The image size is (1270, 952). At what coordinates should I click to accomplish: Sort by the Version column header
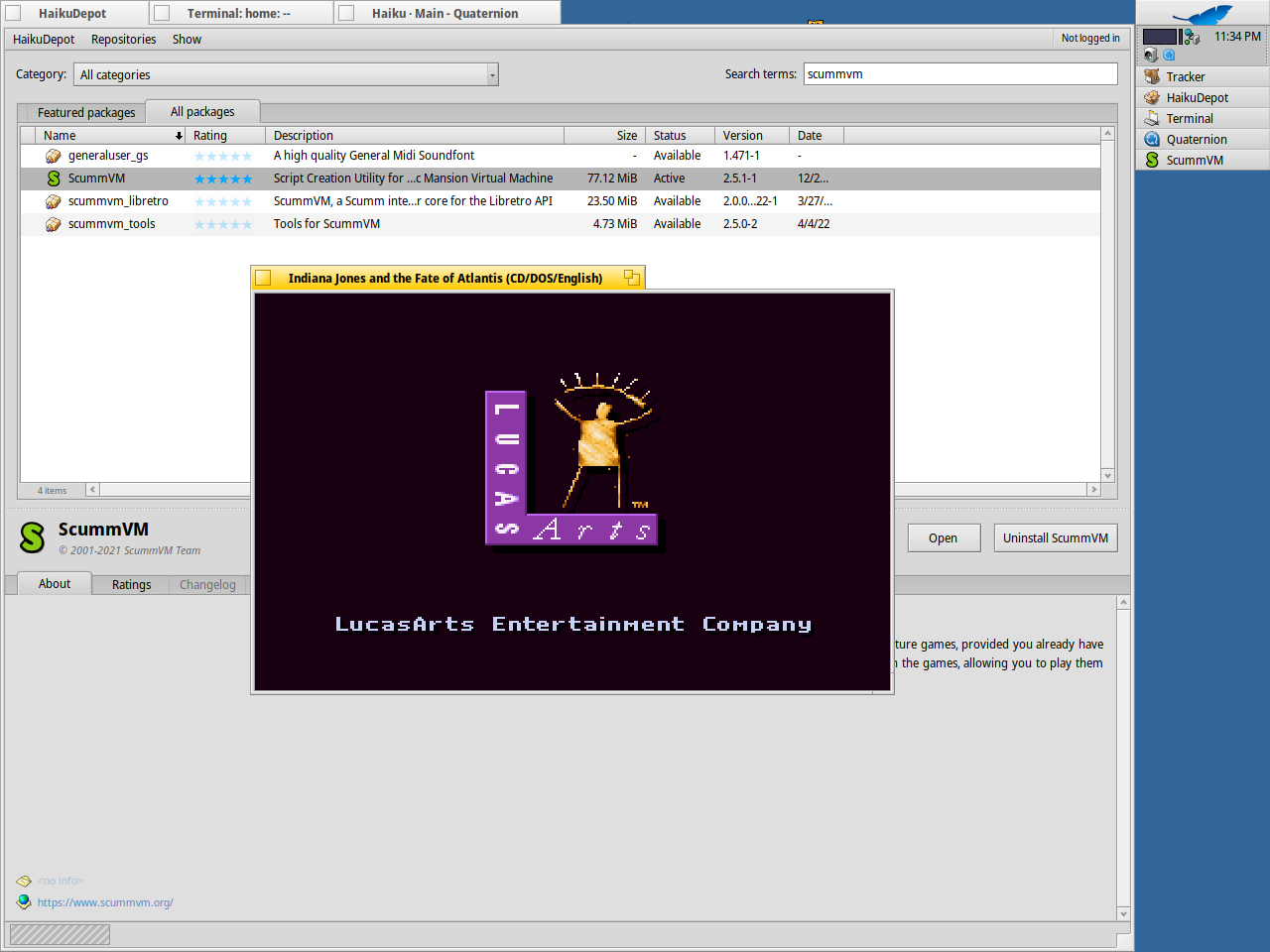(752, 136)
